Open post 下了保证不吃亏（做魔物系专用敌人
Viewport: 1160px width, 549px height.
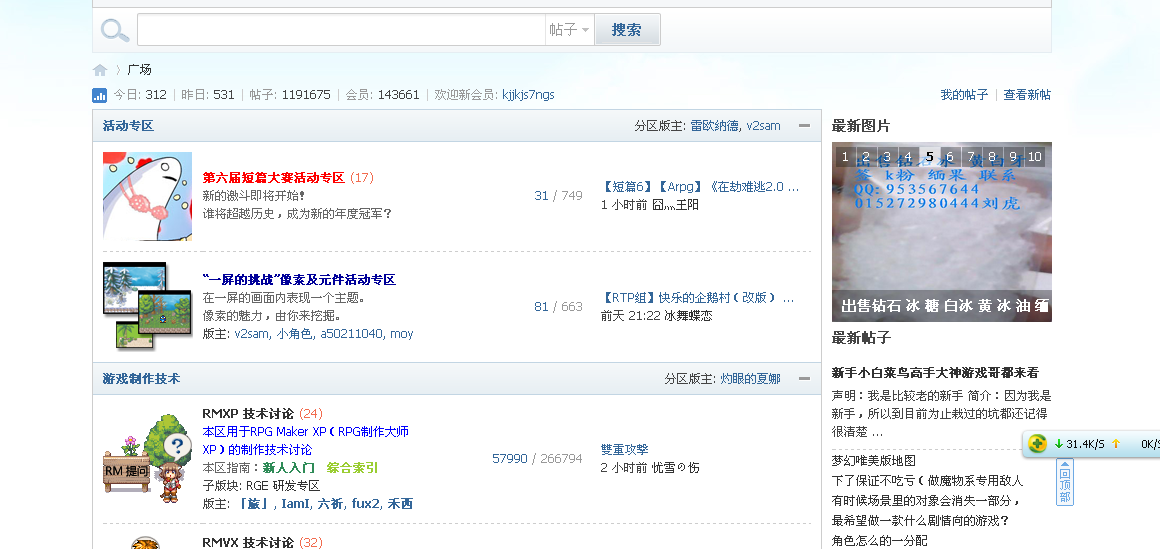click(x=928, y=480)
